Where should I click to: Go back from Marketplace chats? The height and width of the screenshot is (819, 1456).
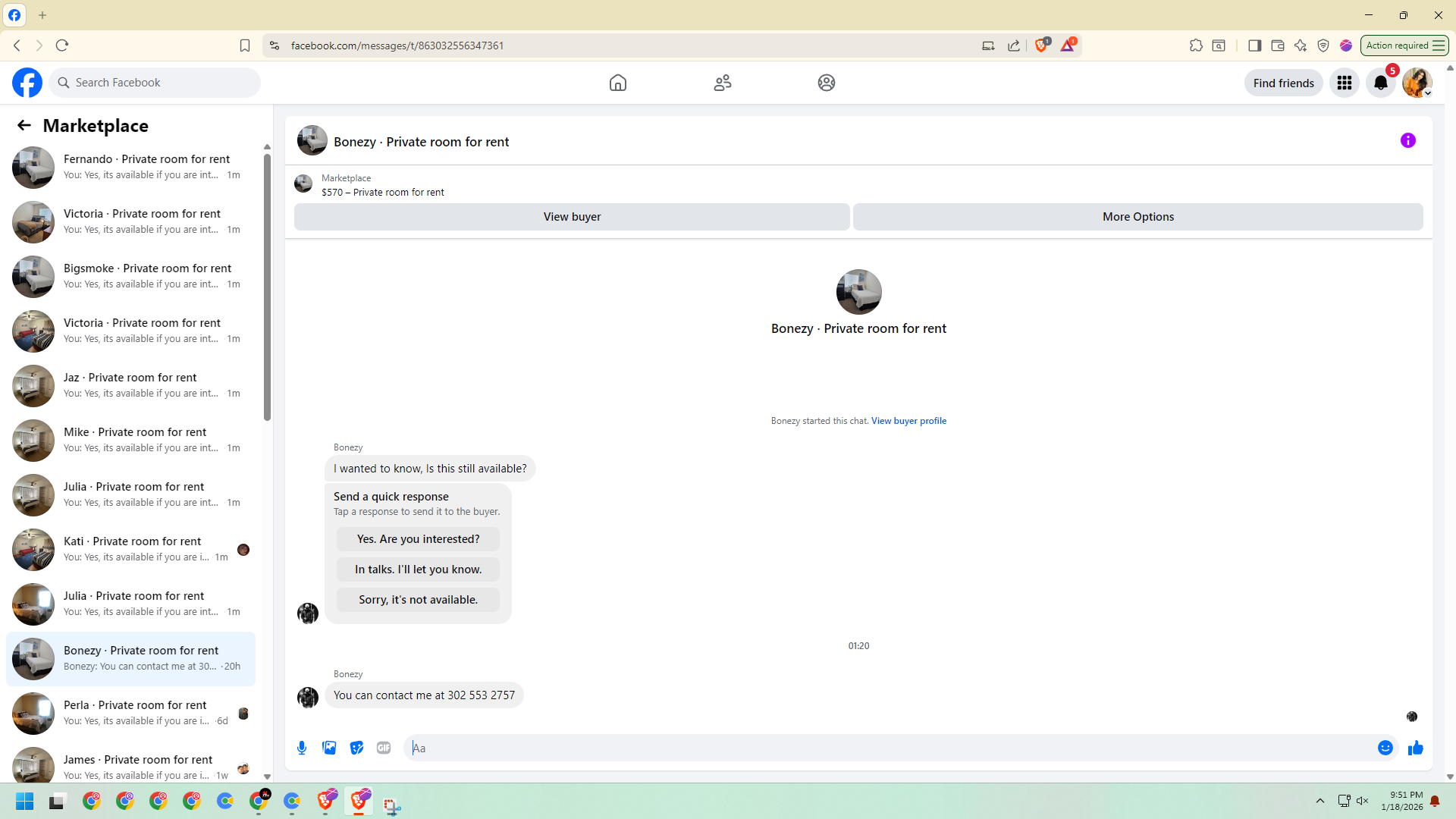(24, 125)
